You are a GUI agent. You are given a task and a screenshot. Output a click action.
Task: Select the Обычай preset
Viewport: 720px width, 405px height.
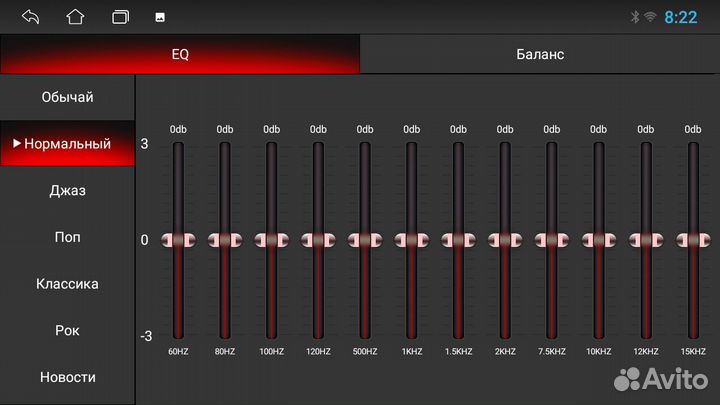[67, 97]
